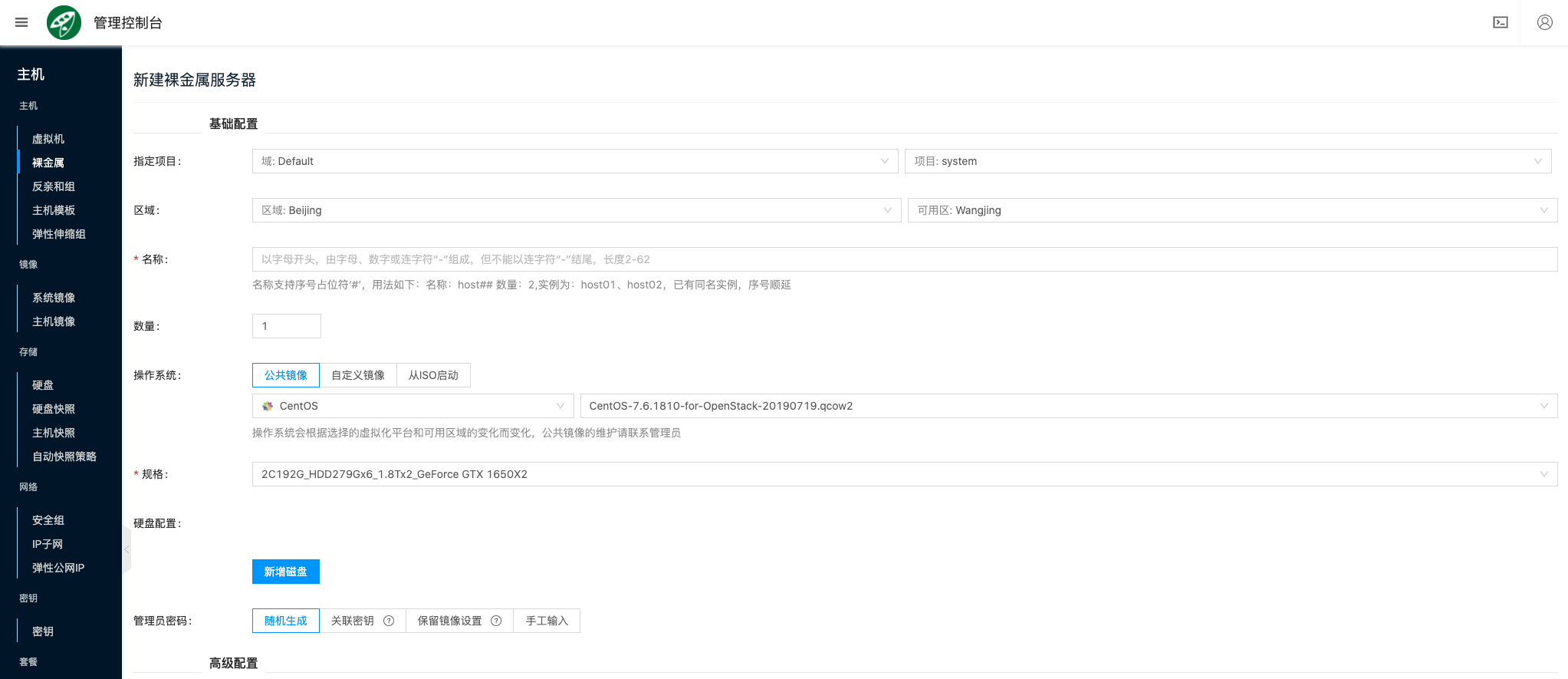
Task: Select 随机生成 password option button
Action: [x=286, y=621]
